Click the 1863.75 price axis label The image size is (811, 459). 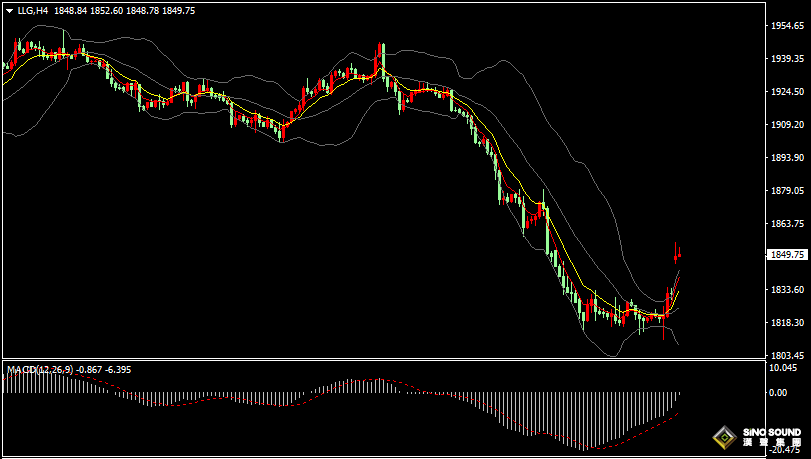pyautogui.click(x=785, y=224)
